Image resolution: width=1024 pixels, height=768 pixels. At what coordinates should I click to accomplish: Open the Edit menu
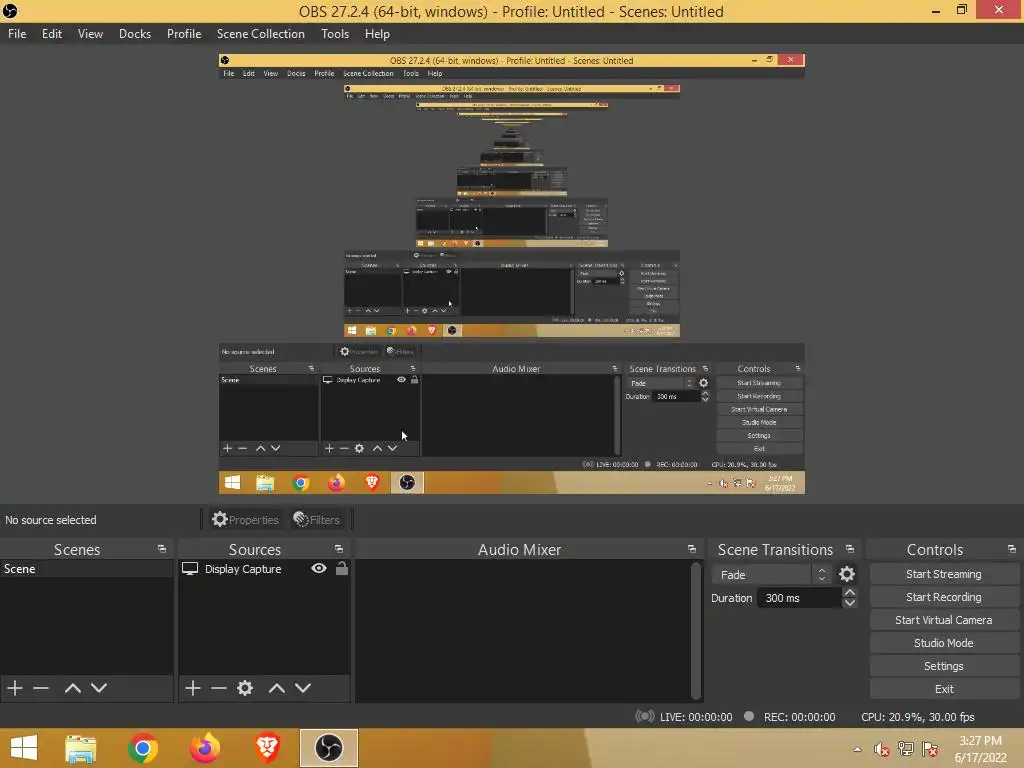(52, 34)
